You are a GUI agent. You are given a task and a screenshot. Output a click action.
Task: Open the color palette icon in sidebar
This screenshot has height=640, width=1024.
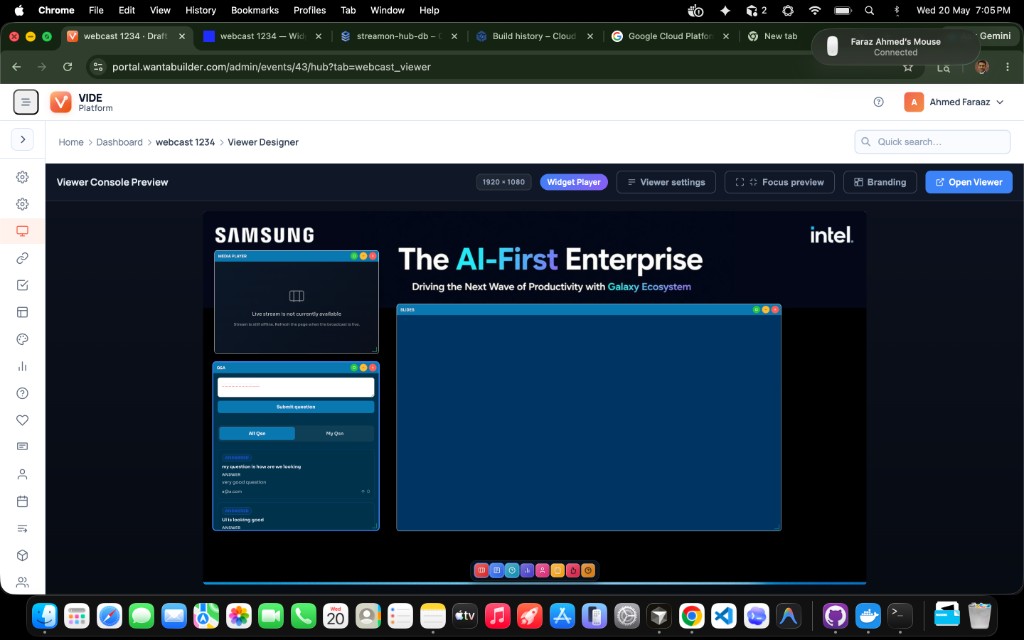[22, 339]
